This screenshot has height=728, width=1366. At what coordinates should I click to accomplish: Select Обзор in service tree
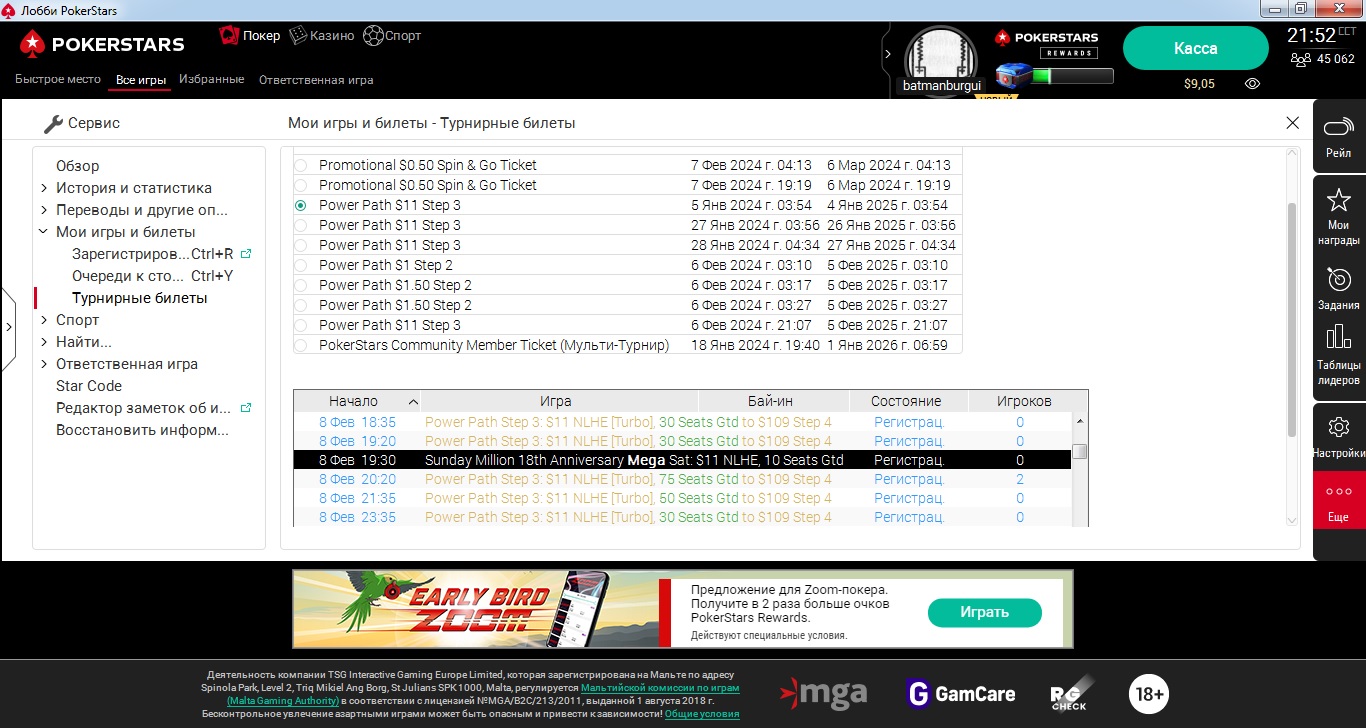coord(78,166)
